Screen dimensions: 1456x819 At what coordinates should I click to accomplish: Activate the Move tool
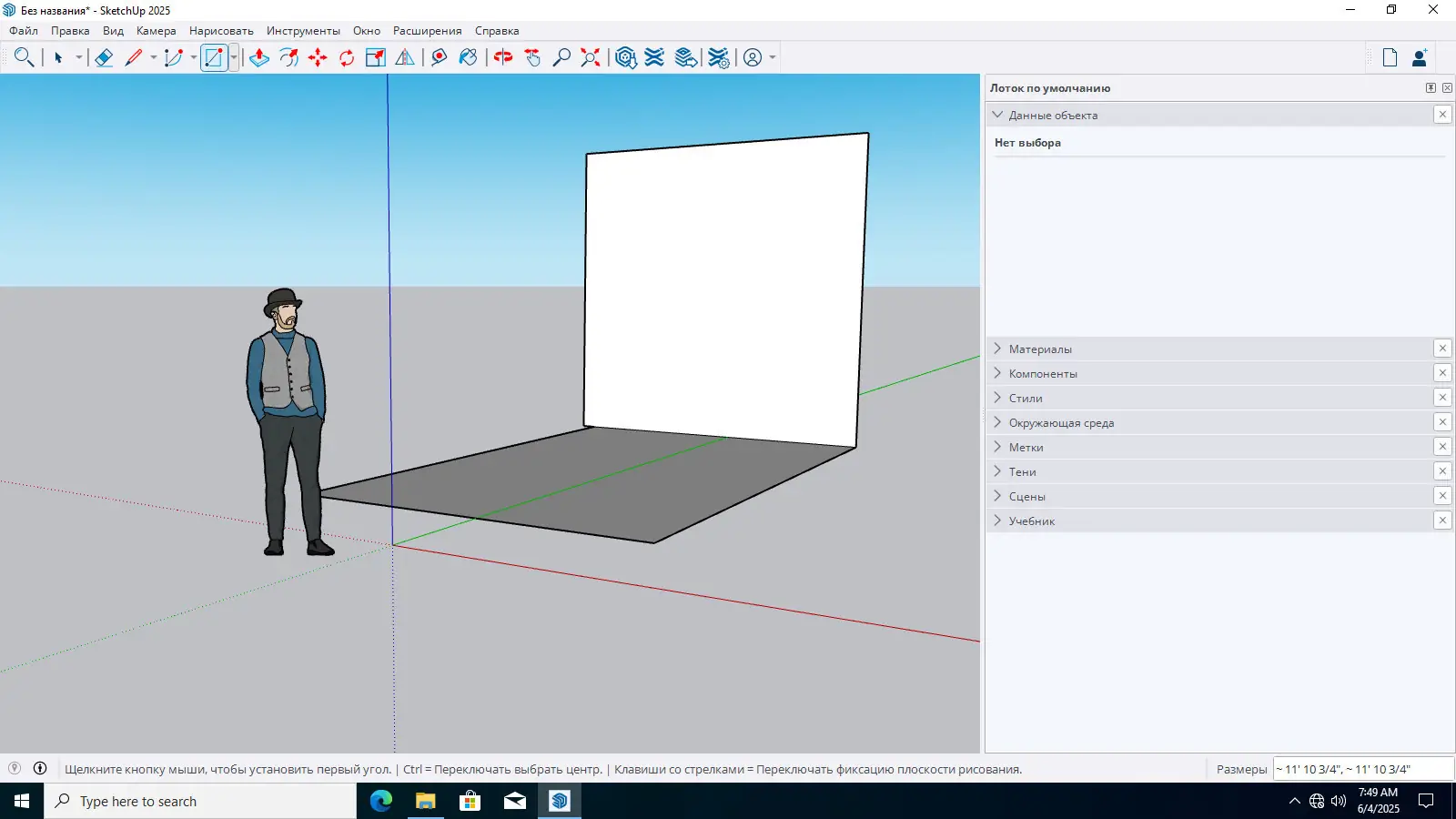pyautogui.click(x=318, y=58)
